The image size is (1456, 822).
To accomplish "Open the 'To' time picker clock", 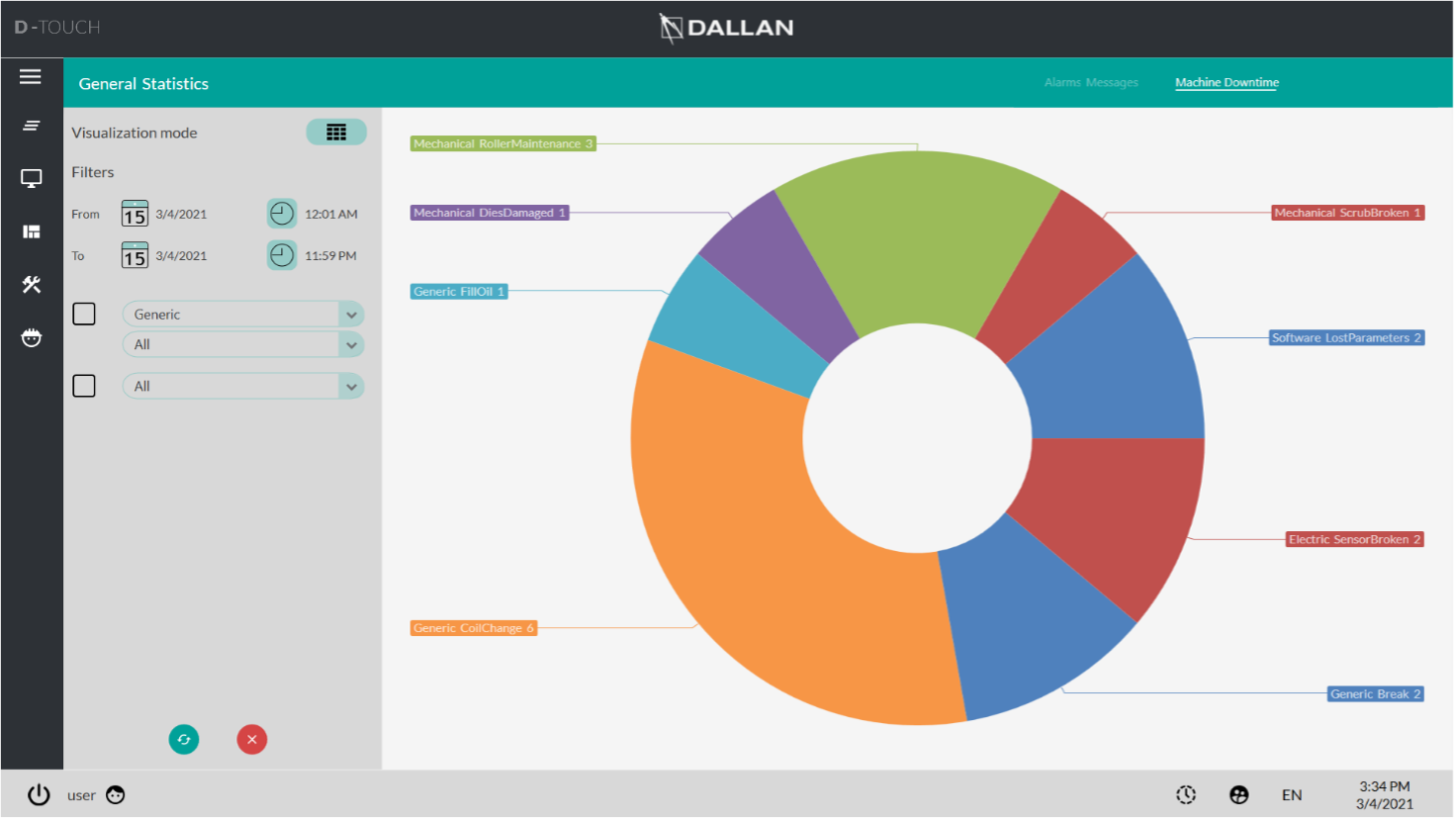I will 281,255.
